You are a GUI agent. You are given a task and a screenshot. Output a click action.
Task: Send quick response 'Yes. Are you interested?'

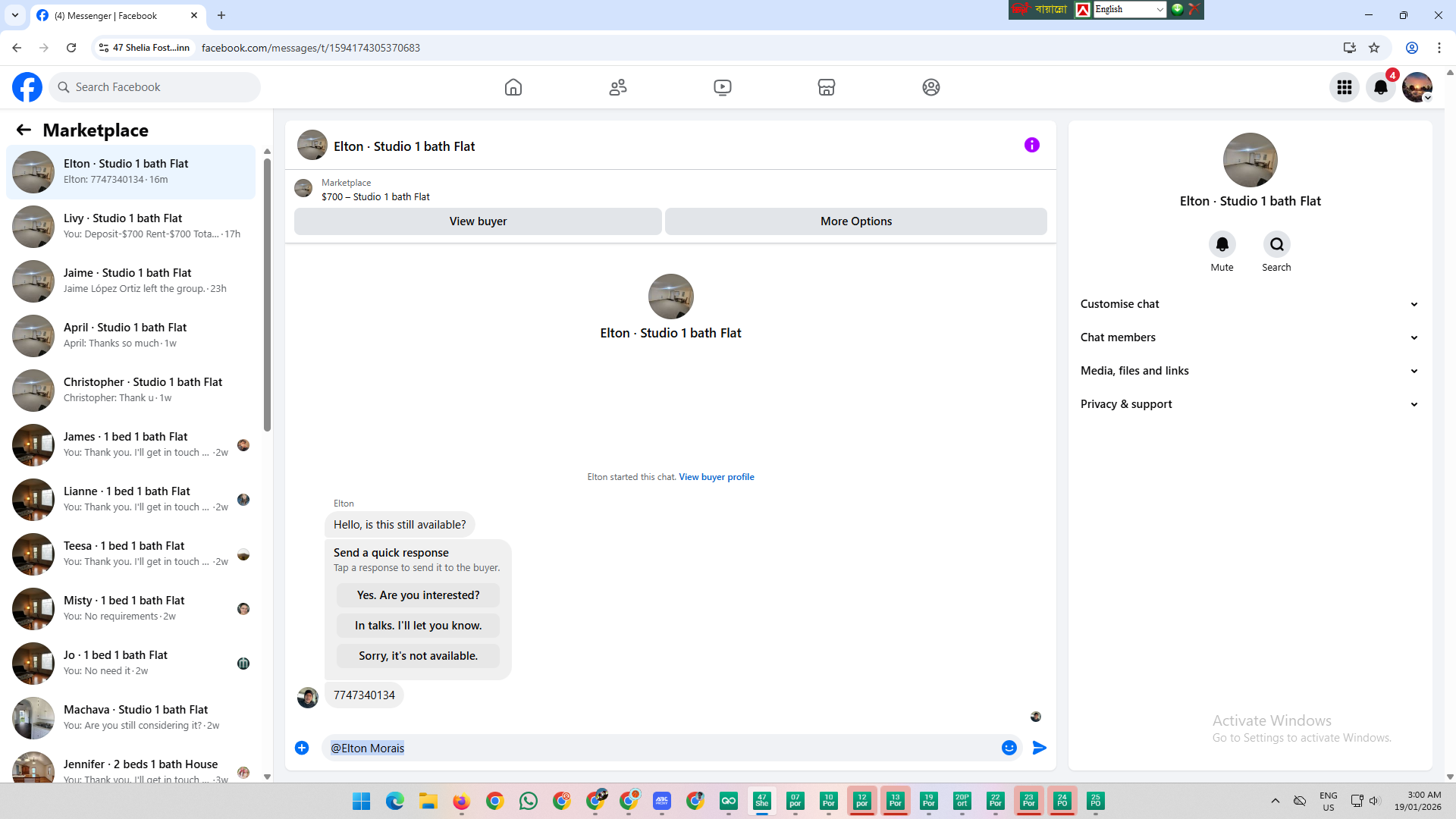pos(419,595)
